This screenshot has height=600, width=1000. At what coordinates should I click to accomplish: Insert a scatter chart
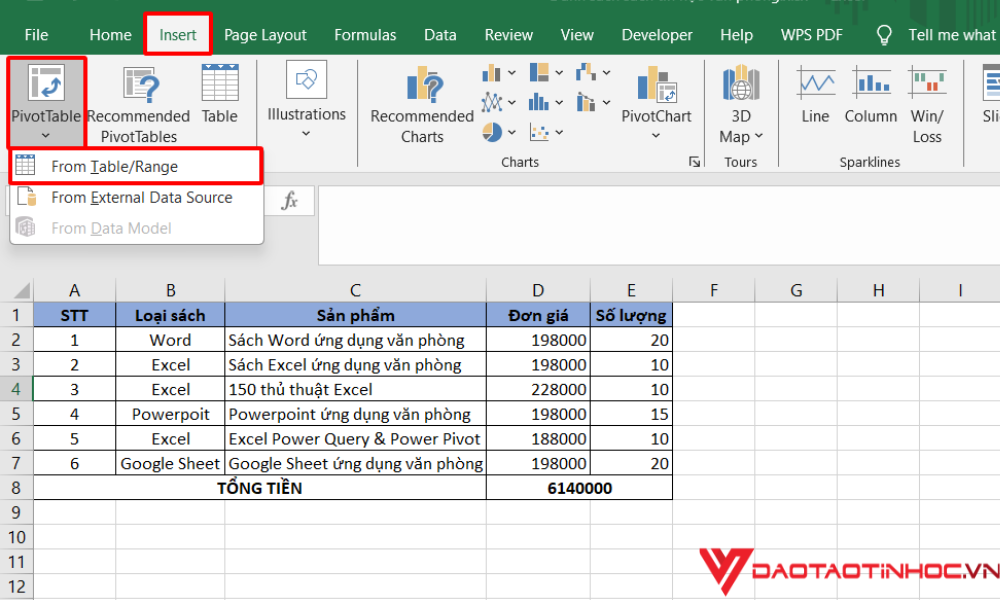[x=538, y=131]
